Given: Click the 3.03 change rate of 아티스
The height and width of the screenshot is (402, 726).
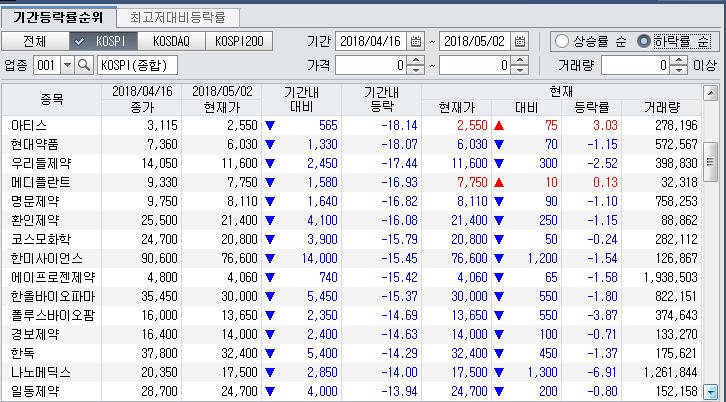Looking at the screenshot, I should pos(605,125).
